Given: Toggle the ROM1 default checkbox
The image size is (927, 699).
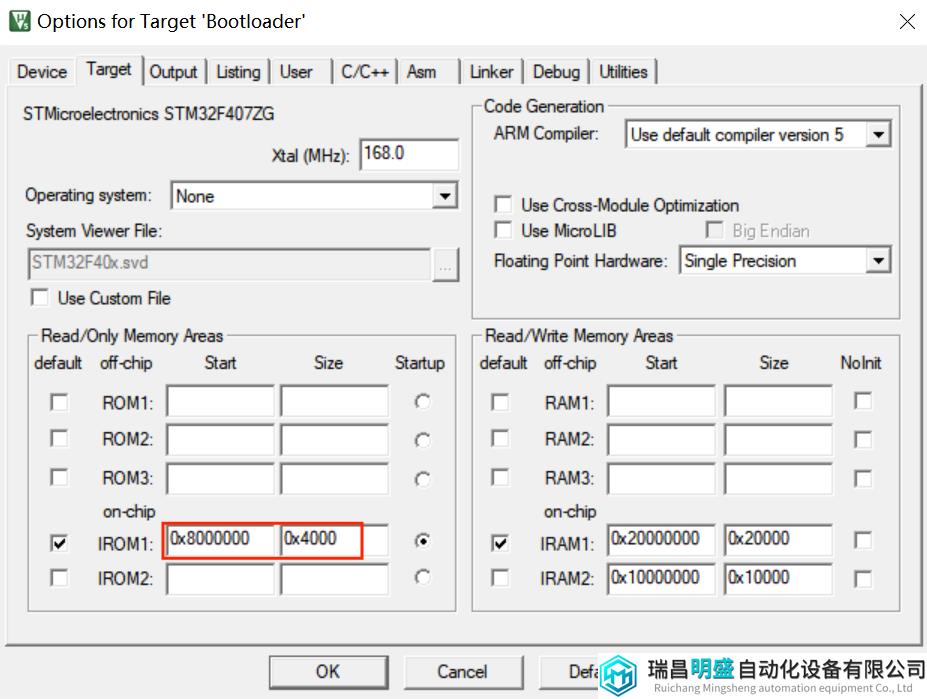Looking at the screenshot, I should click(x=59, y=402).
